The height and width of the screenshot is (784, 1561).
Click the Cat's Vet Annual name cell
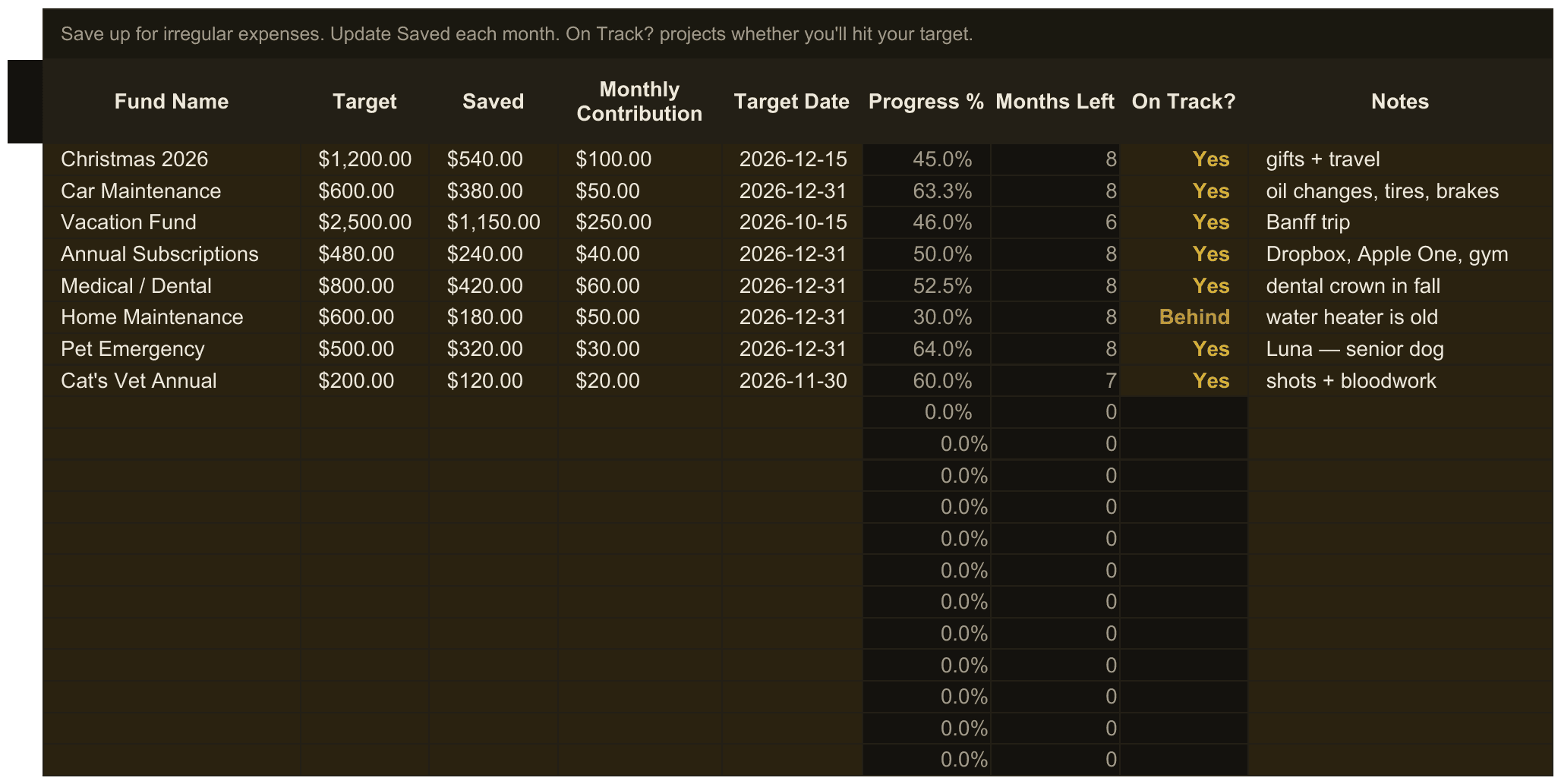coord(172,381)
